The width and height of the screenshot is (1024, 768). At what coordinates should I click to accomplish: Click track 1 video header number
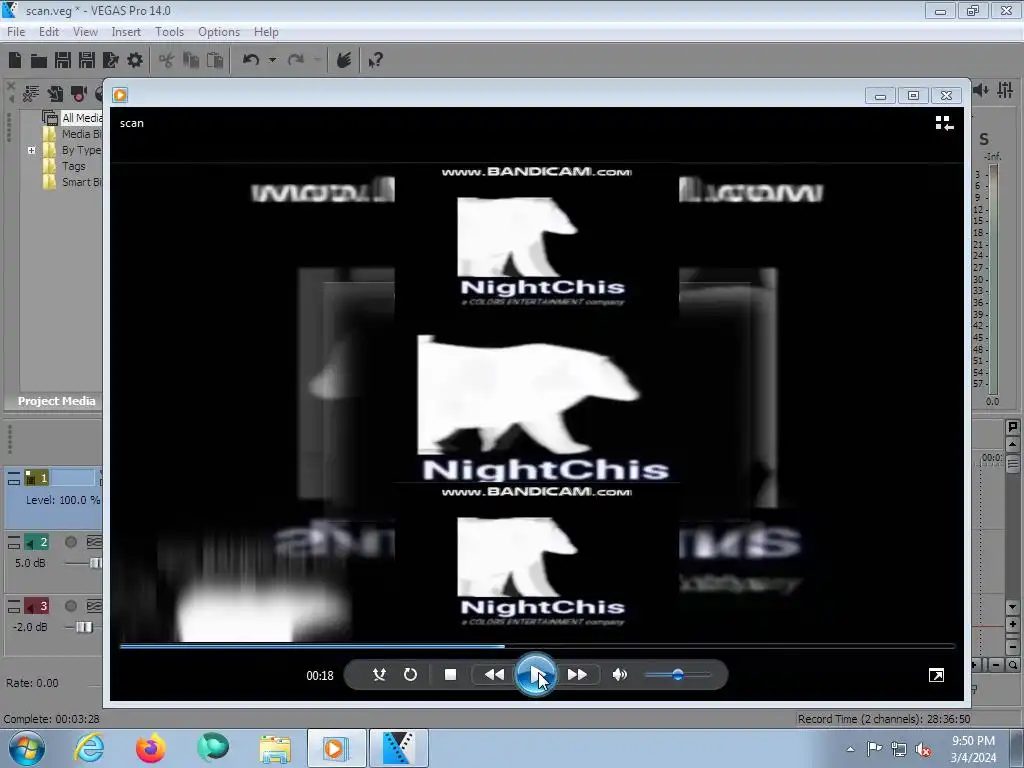[37, 478]
